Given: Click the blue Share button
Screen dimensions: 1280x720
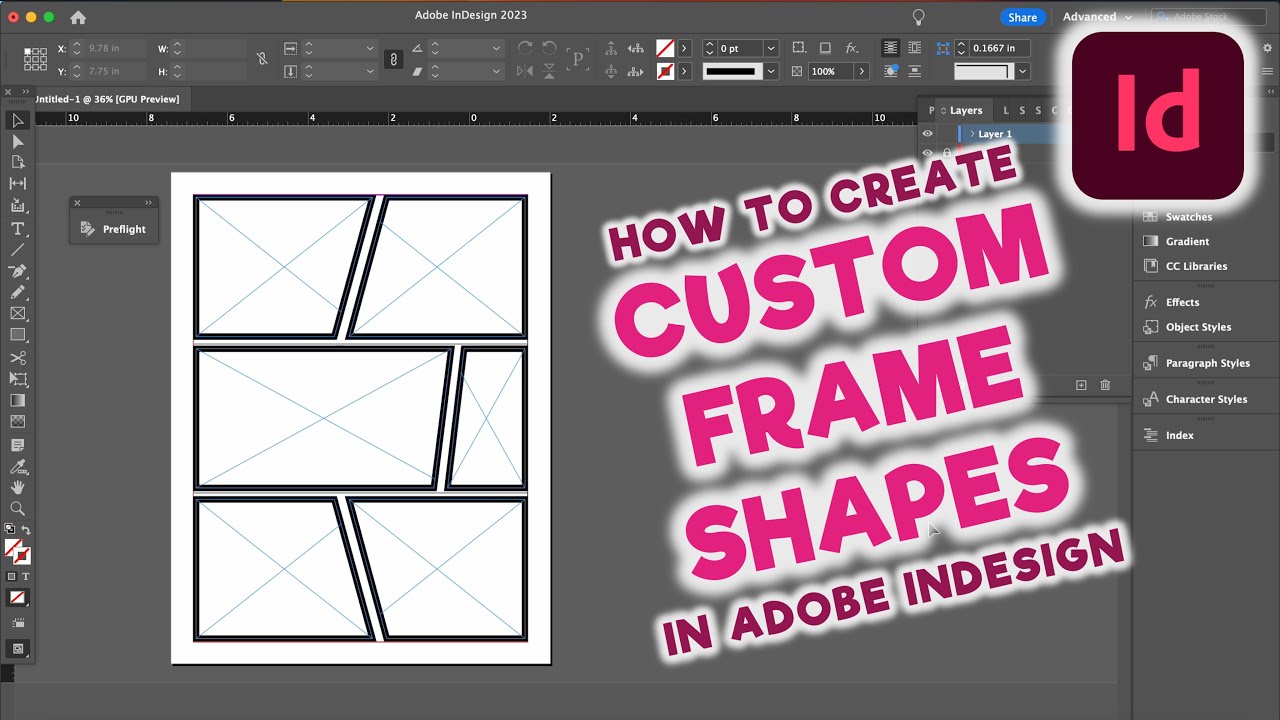Looking at the screenshot, I should pyautogui.click(x=1022, y=17).
